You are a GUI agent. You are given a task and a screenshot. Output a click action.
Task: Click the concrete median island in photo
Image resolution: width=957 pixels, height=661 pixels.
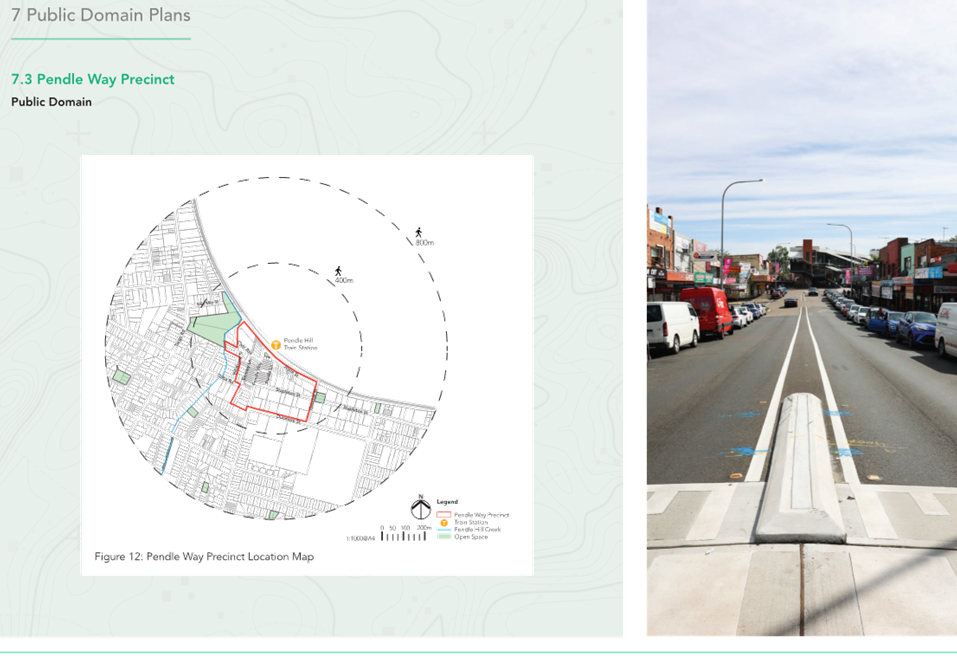[800, 468]
